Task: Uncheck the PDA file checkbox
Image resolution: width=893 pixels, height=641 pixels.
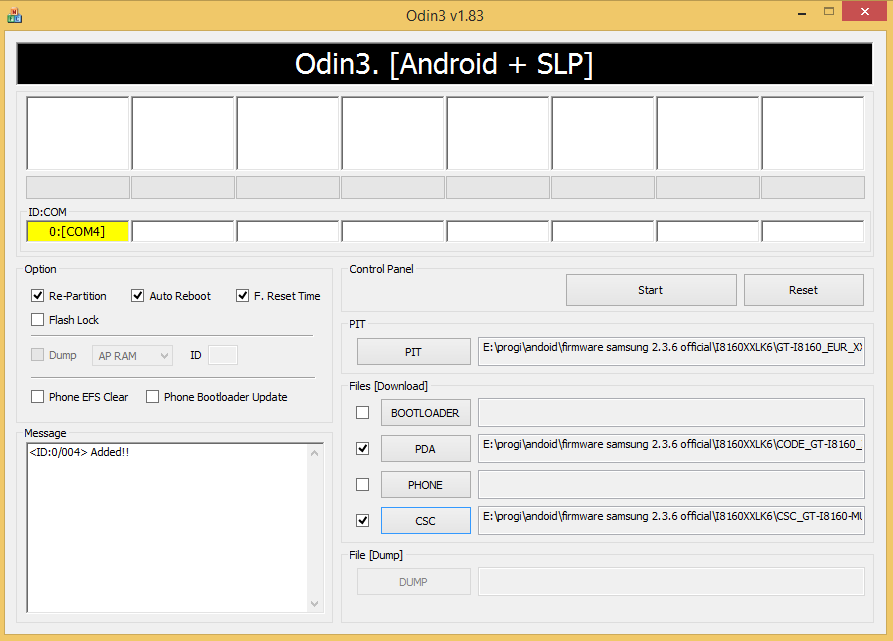Action: [x=362, y=449]
